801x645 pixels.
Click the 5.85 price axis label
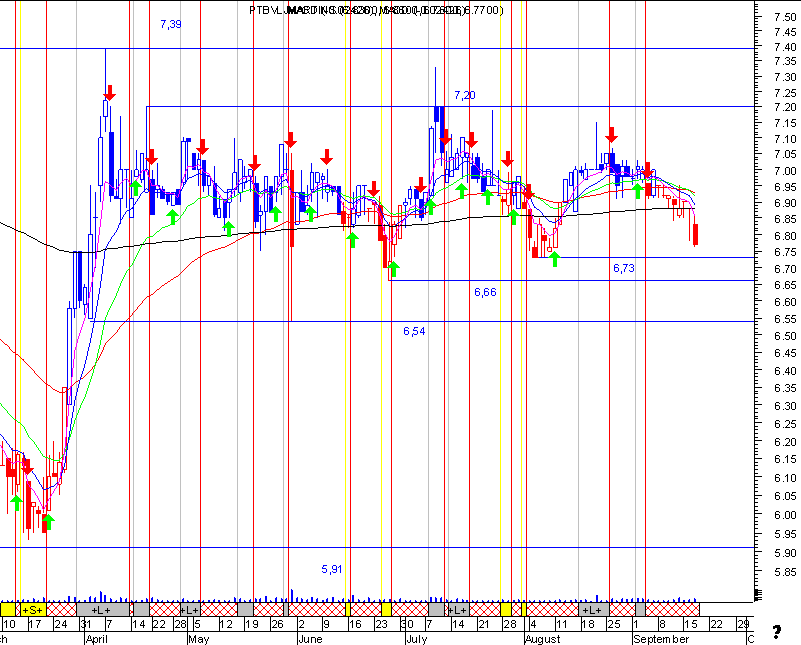click(x=785, y=572)
